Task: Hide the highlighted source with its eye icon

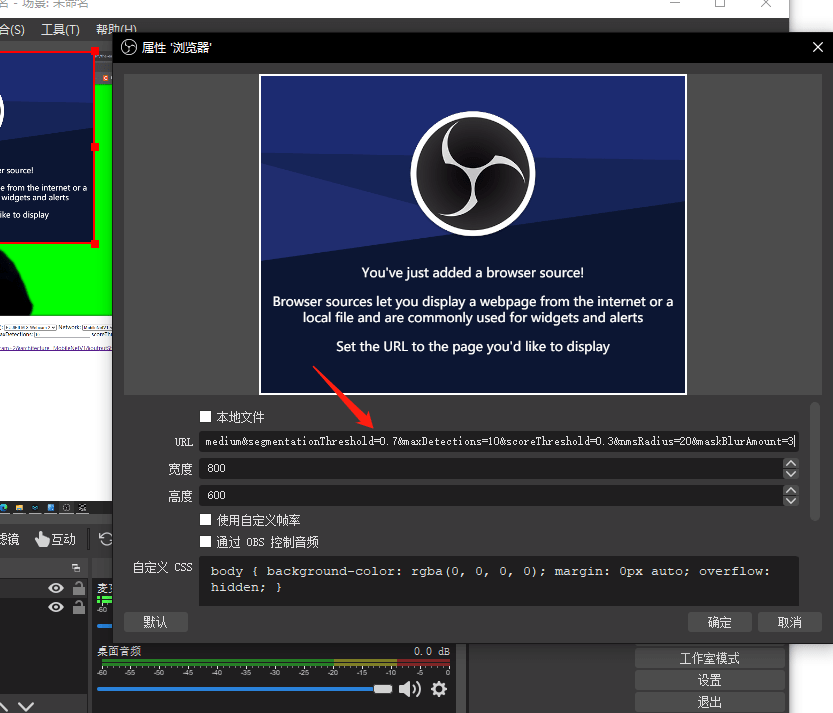Action: 56,588
